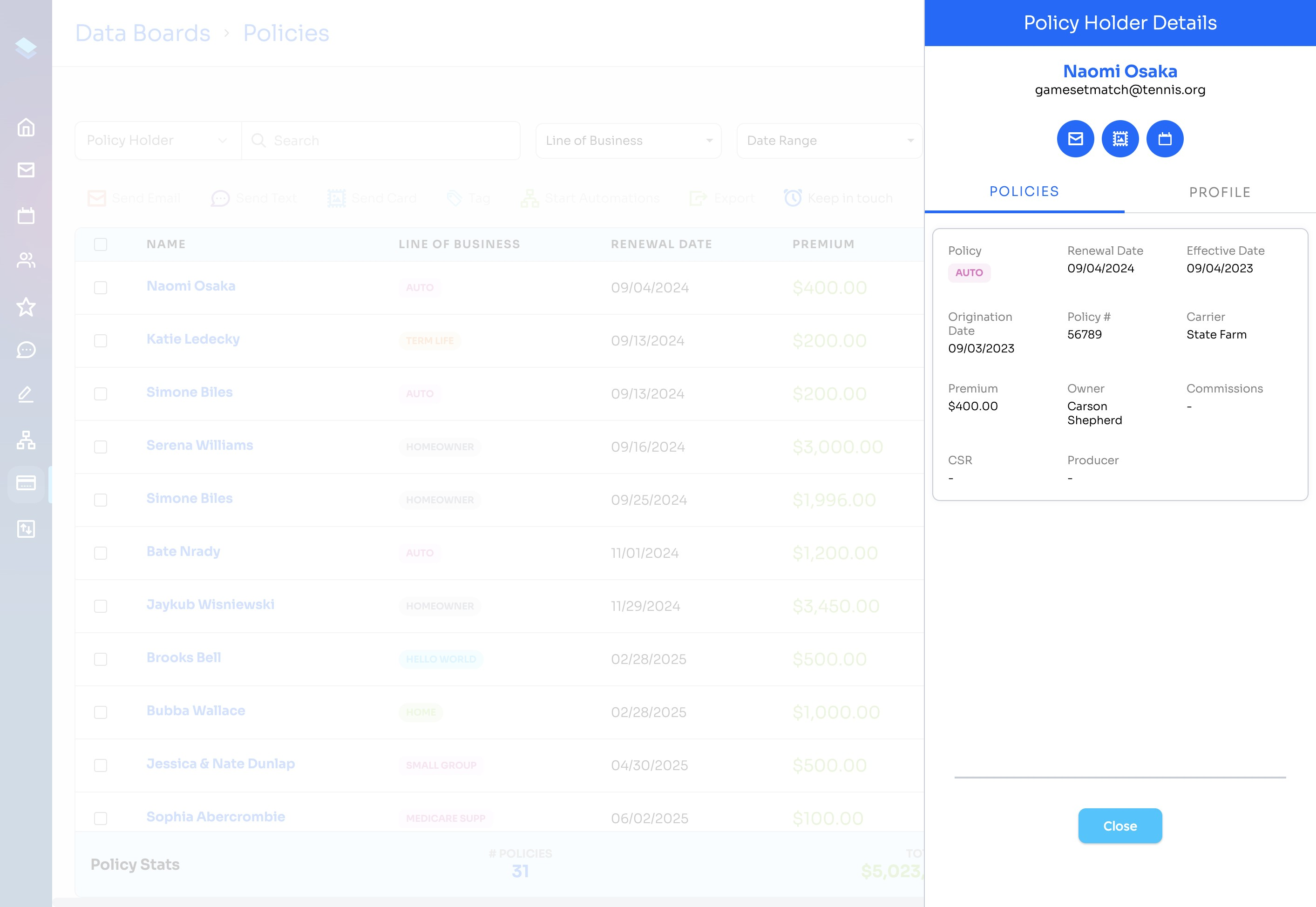Open the Favorites star sidebar icon
This screenshot has height=907, width=1316.
click(26, 307)
